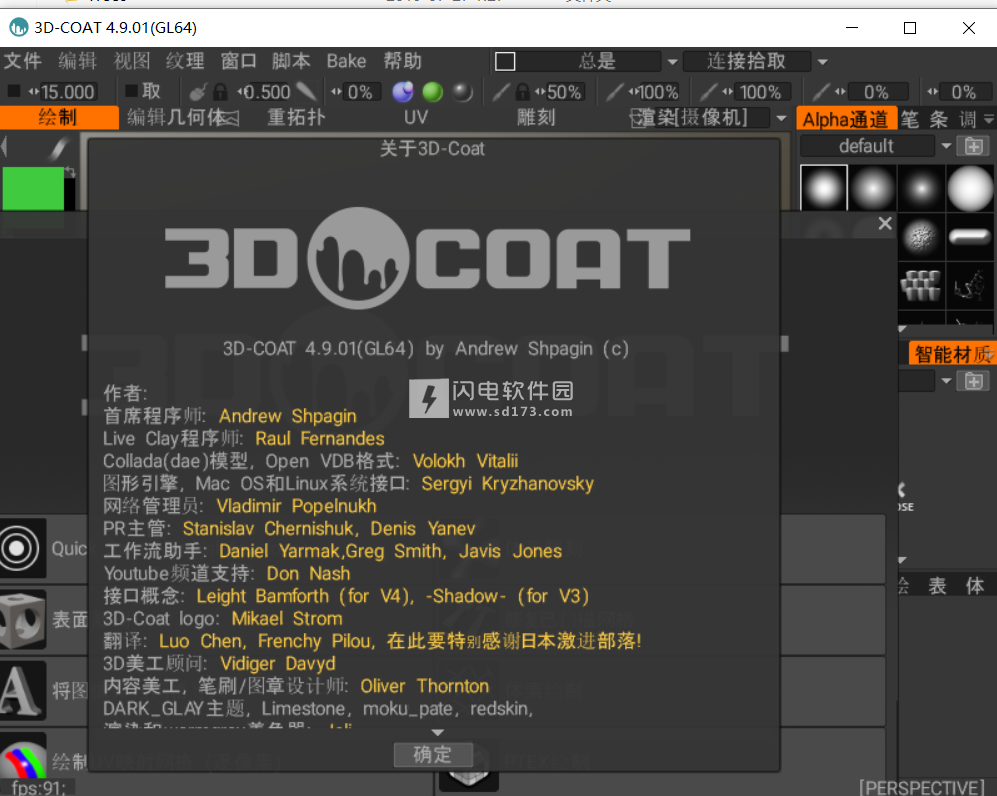The image size is (997, 796).
Task: Click the green sphere color channel icon
Action: [432, 92]
